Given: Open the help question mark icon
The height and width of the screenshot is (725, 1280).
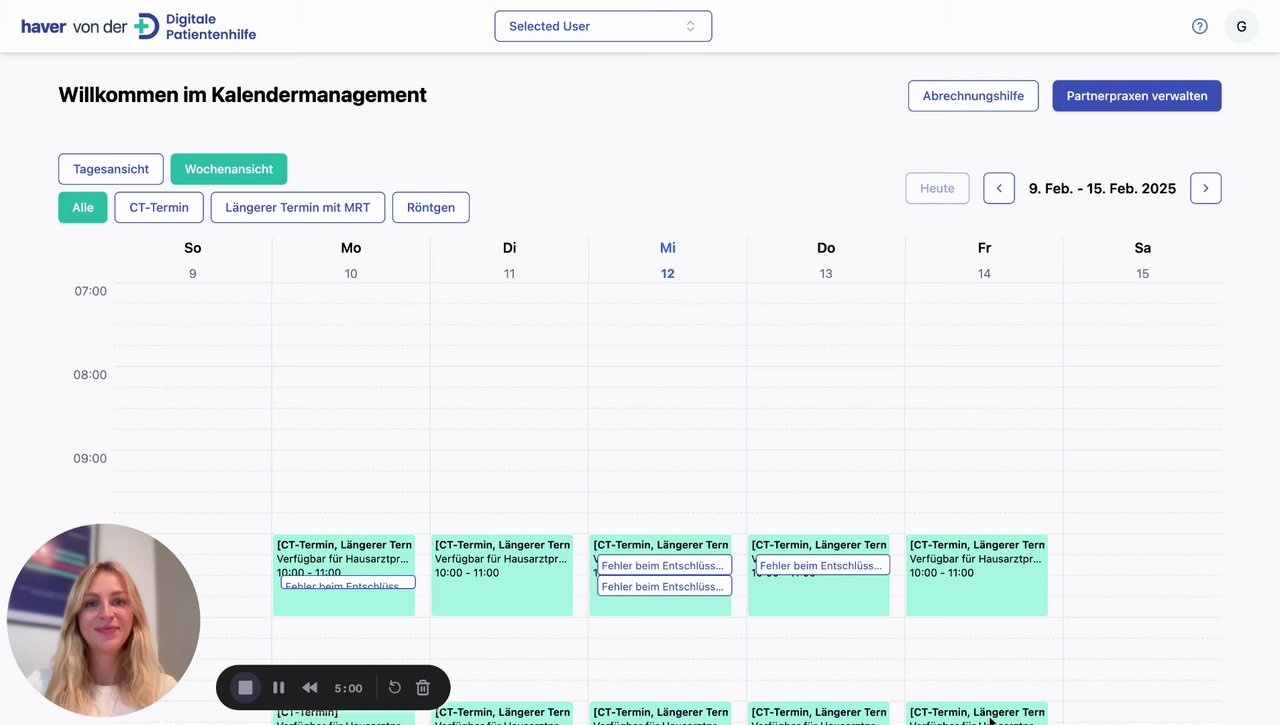Looking at the screenshot, I should tap(1200, 26).
